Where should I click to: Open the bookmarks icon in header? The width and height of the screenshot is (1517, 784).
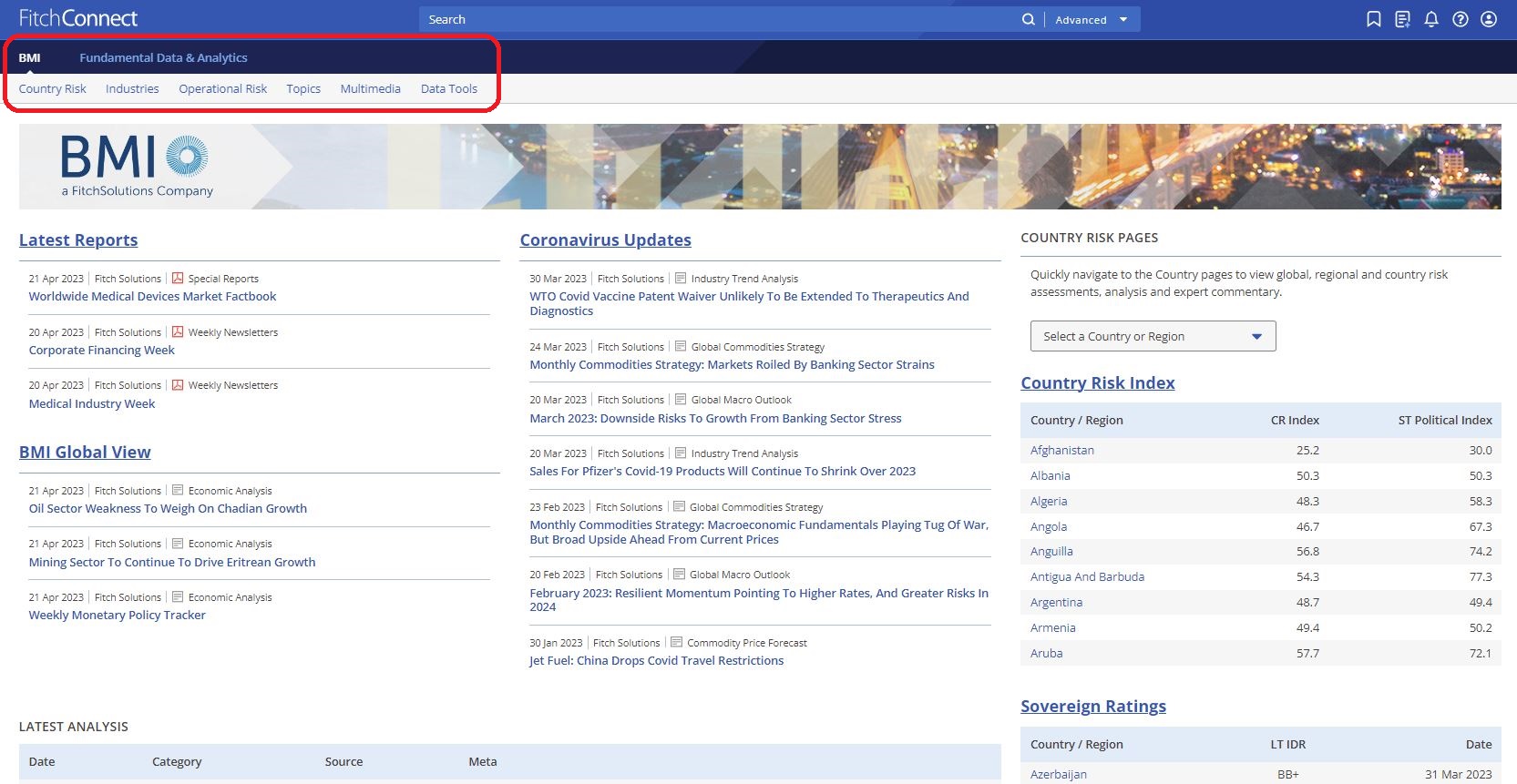(1374, 19)
